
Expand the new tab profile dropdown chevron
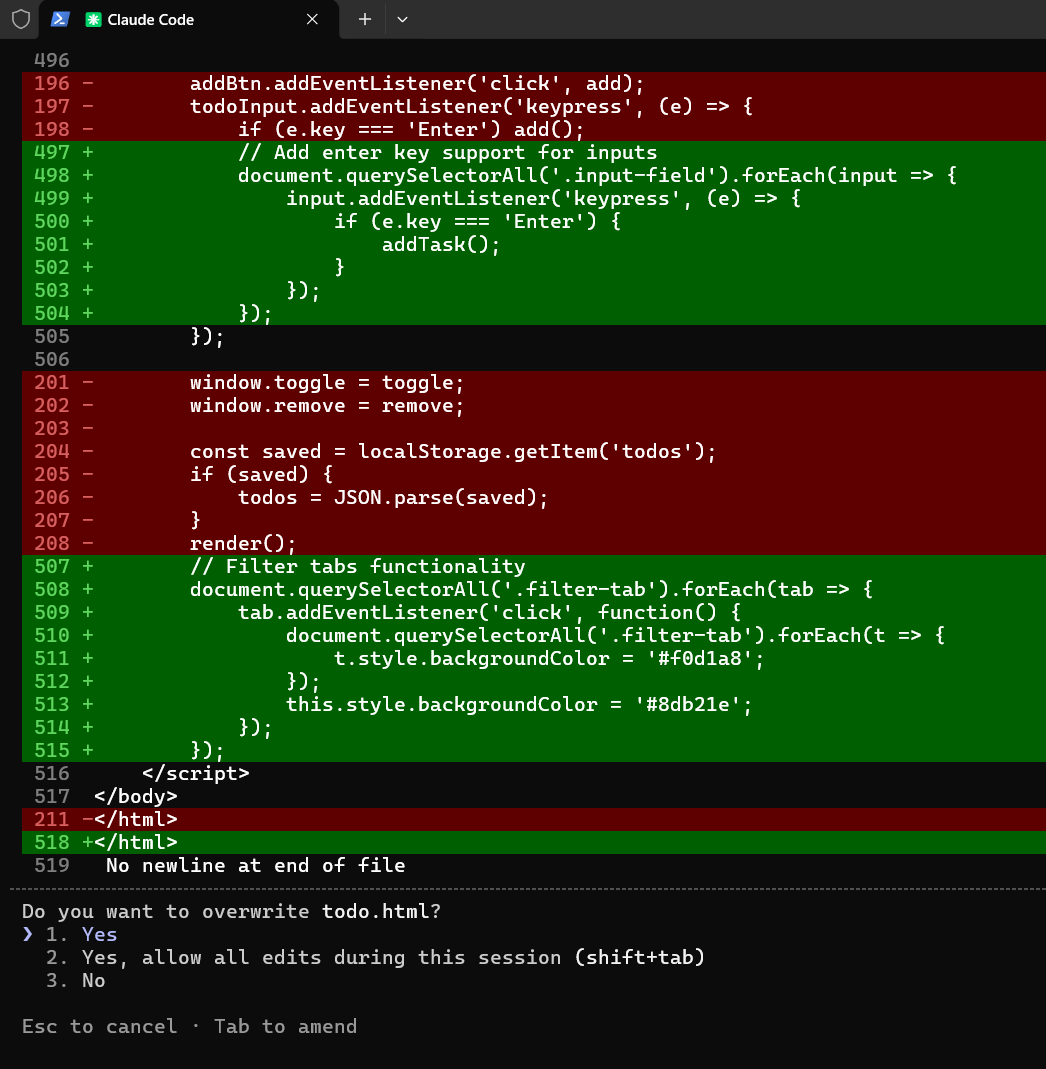point(402,20)
